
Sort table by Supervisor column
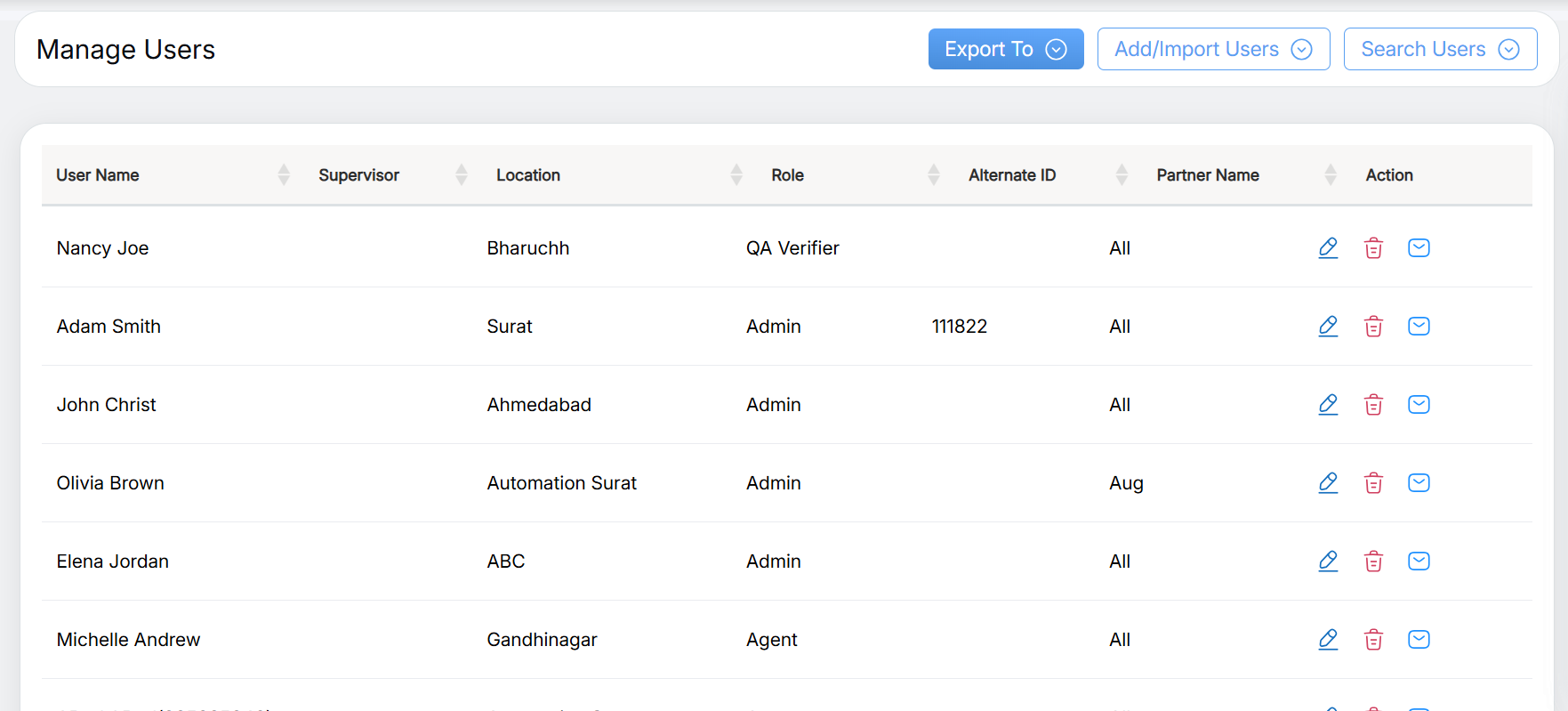461,175
